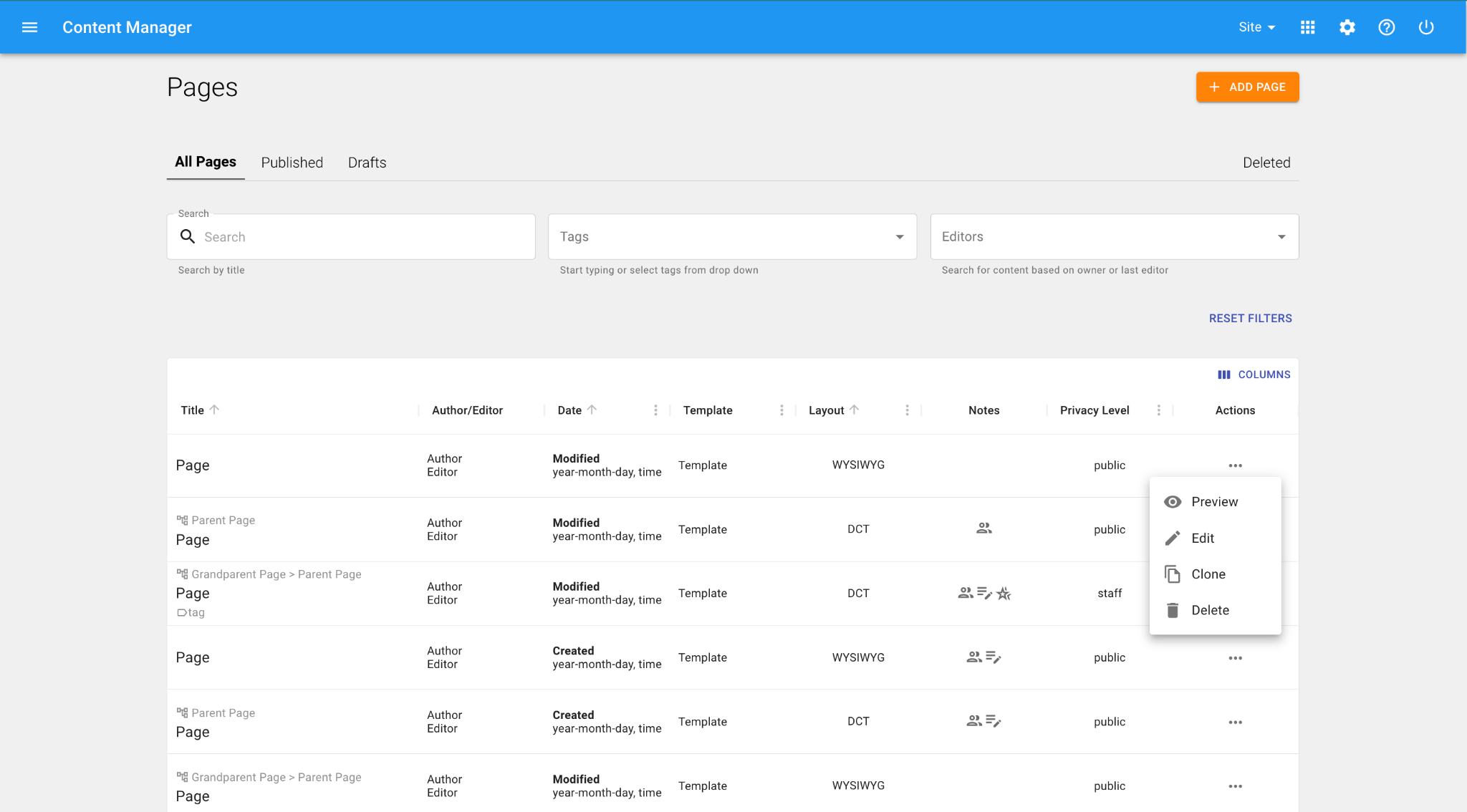
Task: Click RESET FILTERS link
Action: (x=1250, y=319)
